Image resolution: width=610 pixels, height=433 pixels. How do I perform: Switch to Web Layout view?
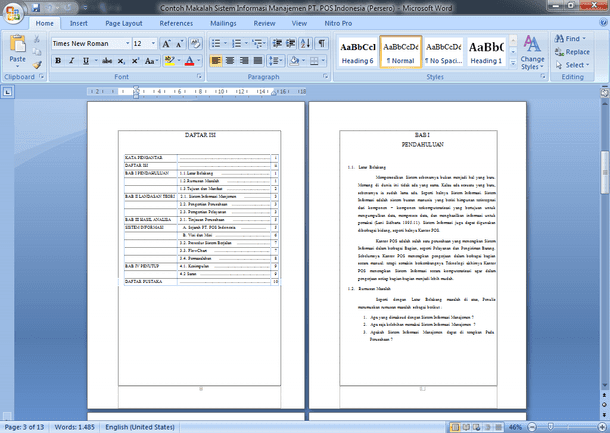[477, 427]
